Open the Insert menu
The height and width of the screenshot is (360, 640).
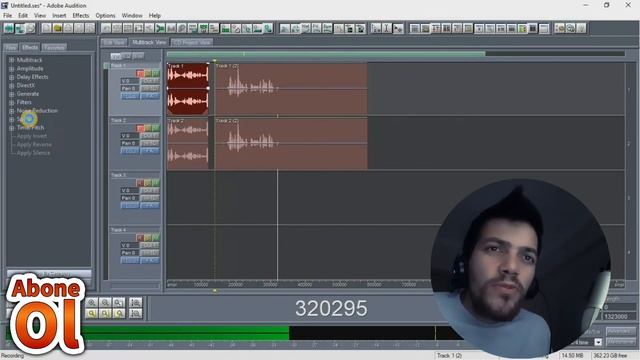click(x=59, y=16)
